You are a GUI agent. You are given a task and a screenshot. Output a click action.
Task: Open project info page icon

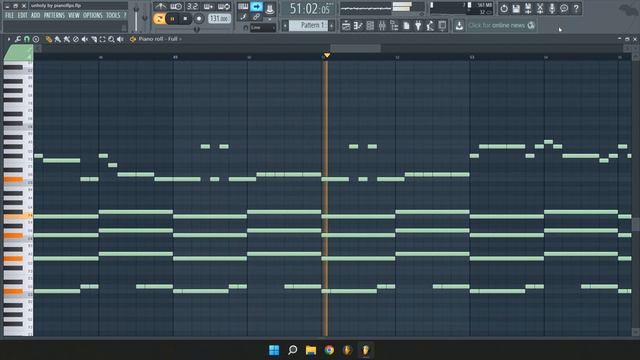pos(406,26)
